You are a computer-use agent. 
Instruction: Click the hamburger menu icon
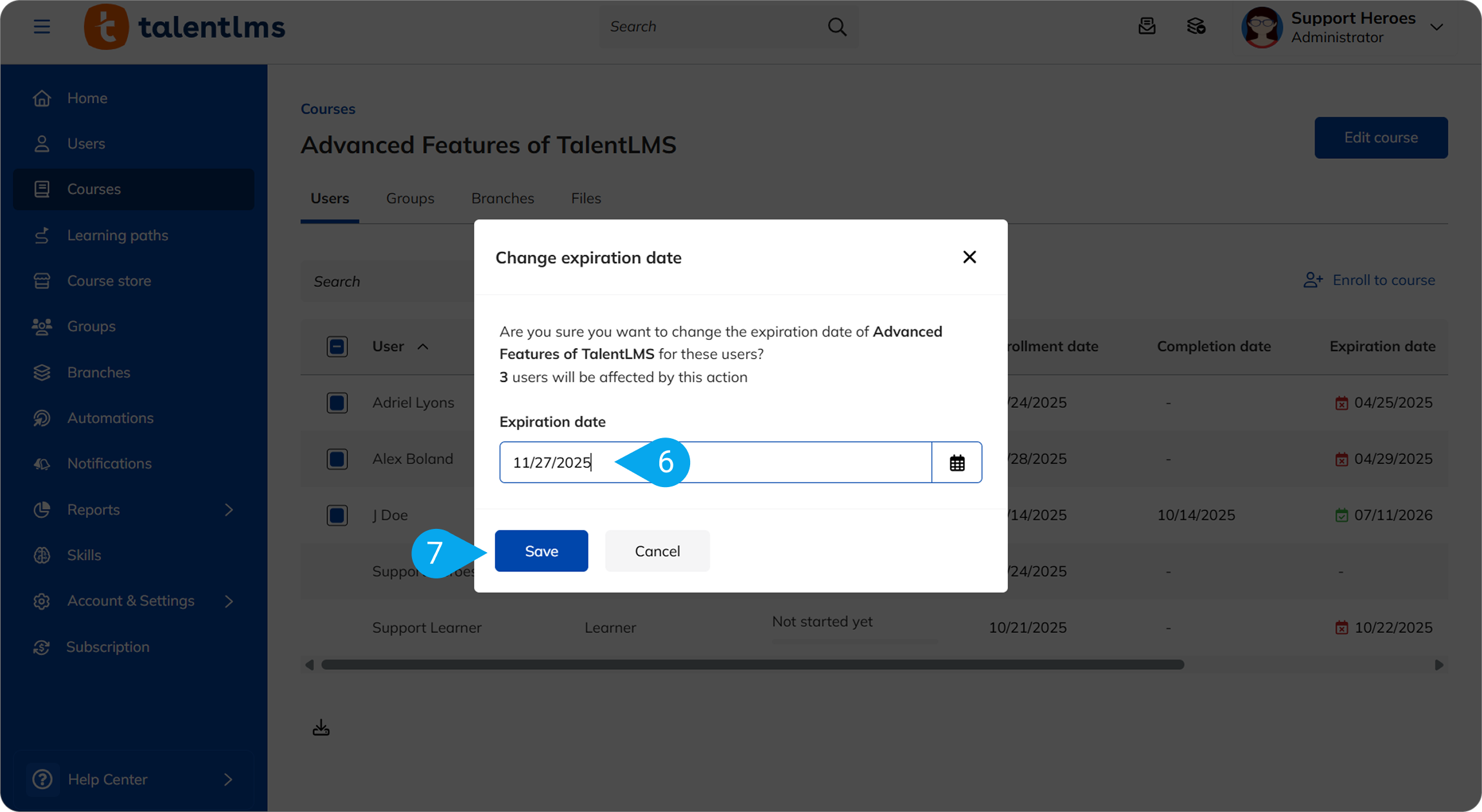(42, 26)
